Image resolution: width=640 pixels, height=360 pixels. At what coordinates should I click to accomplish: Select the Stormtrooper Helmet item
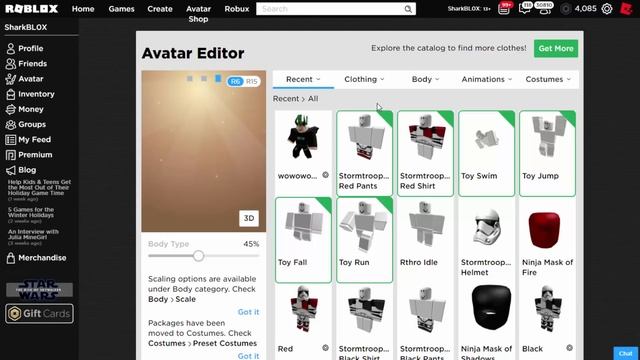pyautogui.click(x=487, y=240)
